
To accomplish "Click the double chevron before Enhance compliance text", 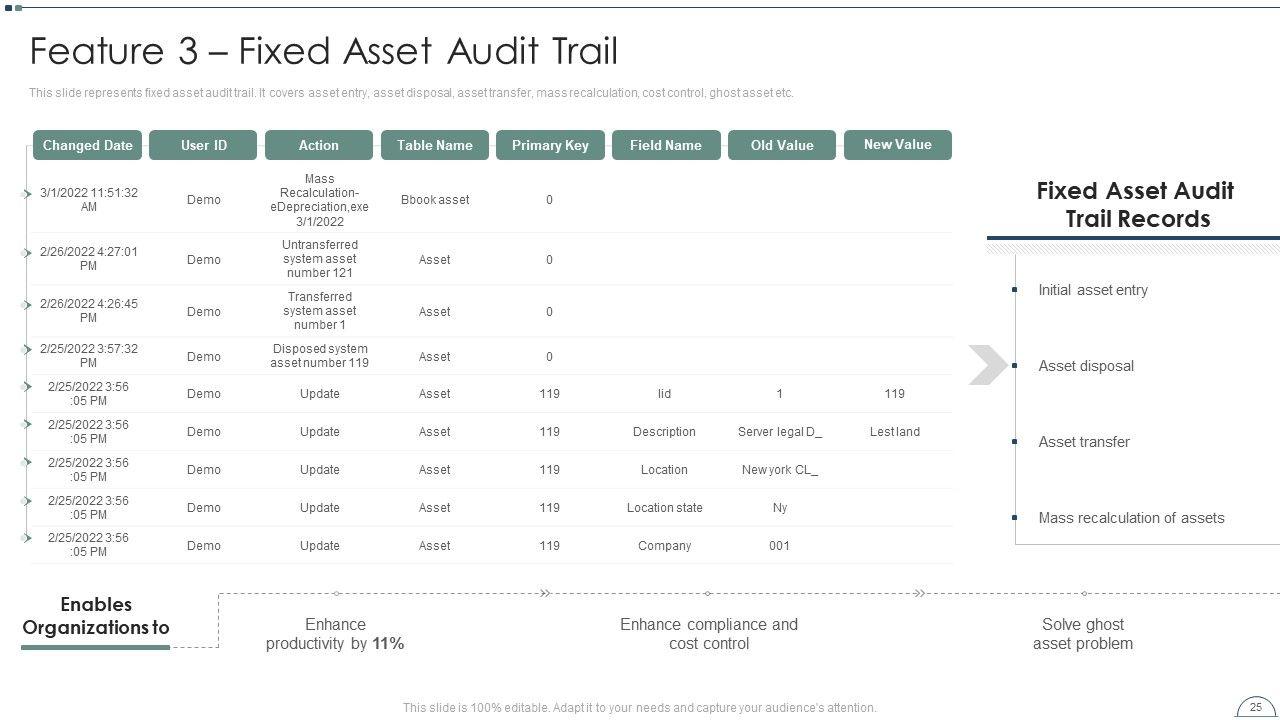I will click(x=545, y=593).
